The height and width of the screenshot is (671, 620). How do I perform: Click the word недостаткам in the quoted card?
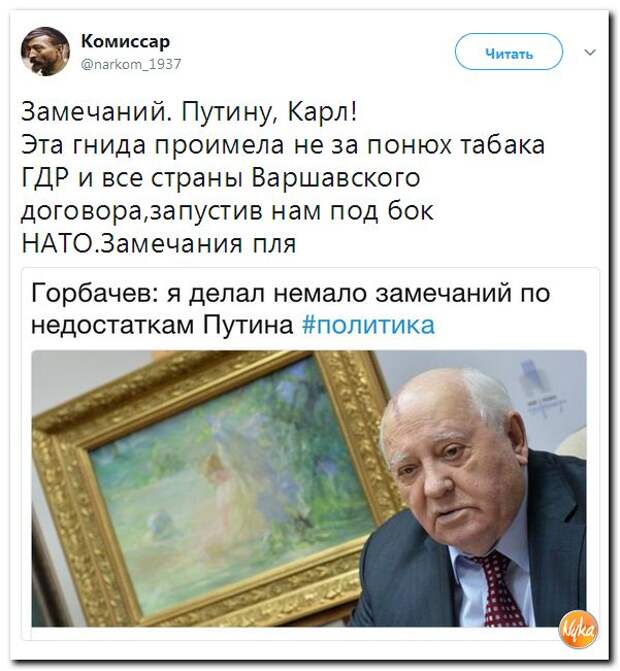(113, 325)
